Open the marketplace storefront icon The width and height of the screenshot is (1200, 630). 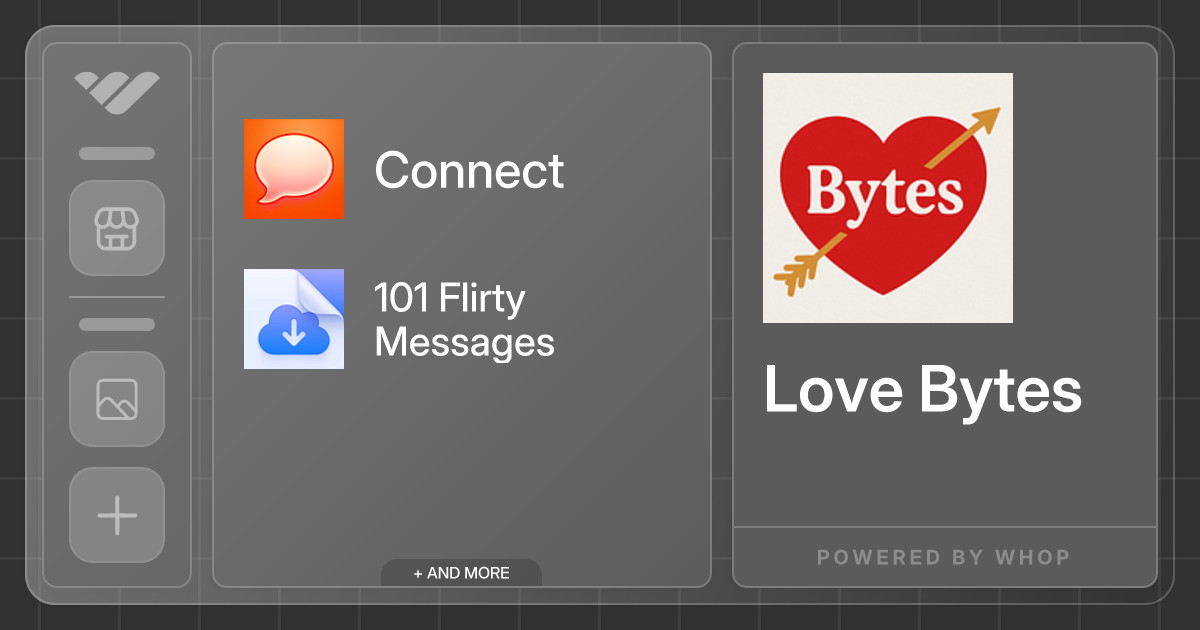coord(116,229)
